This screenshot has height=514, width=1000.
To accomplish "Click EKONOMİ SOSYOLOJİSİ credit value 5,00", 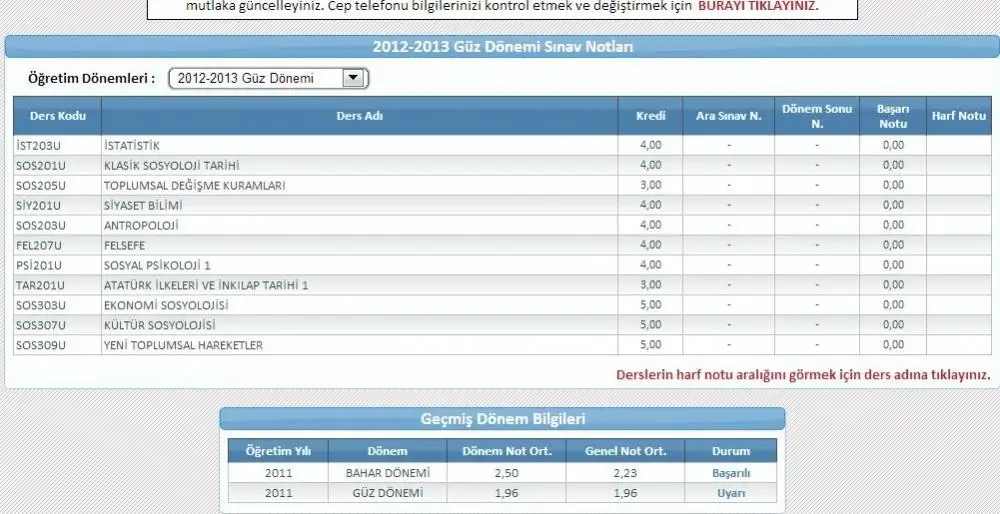I will pos(651,305).
